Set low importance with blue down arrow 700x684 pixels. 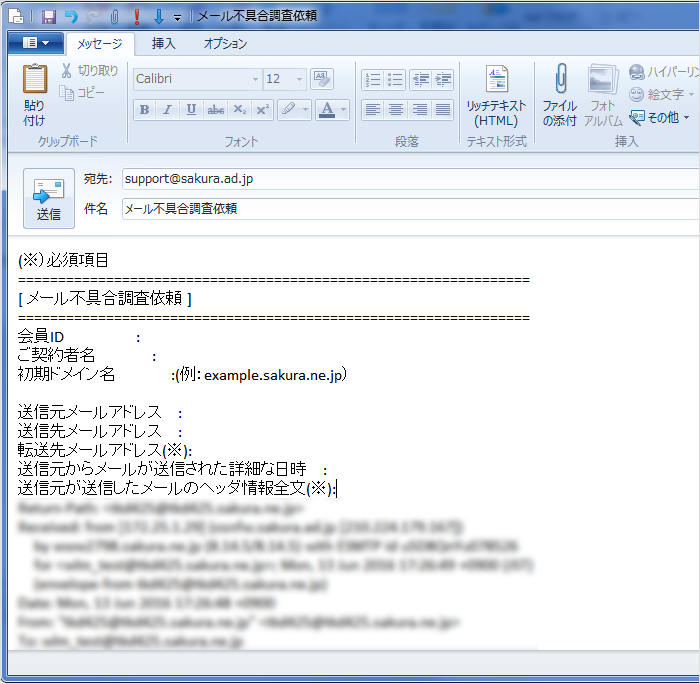[x=158, y=17]
